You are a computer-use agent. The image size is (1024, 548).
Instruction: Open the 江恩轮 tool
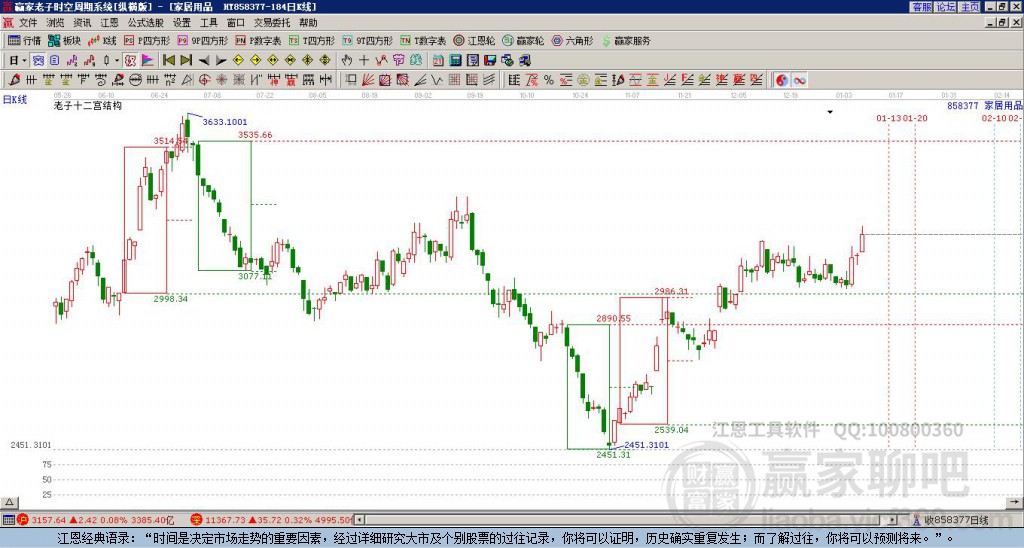474,40
